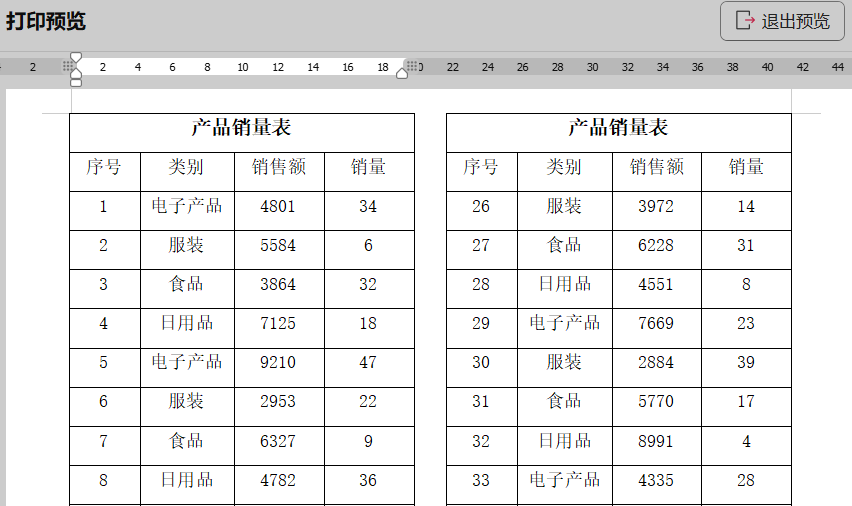Click ruler mark 30 on the horizontal ruler

pos(592,67)
